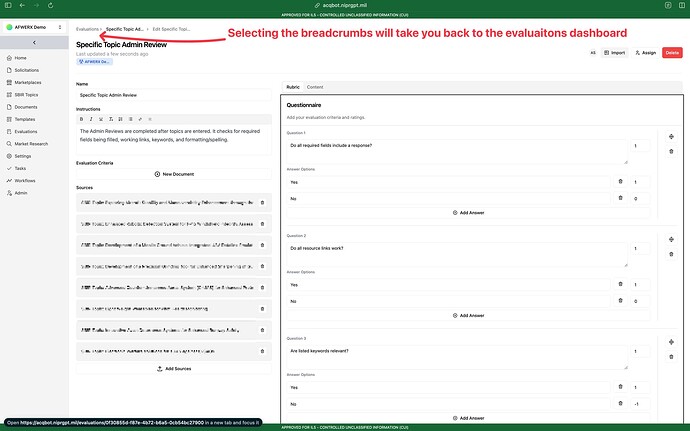This screenshot has width=690, height=431.
Task: Click the link icon in Instructions toolbar
Action: [140, 119]
